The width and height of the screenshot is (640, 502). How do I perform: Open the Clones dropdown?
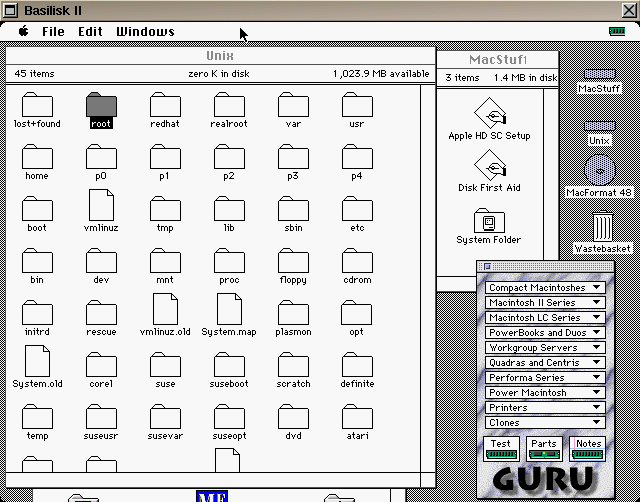(545, 423)
